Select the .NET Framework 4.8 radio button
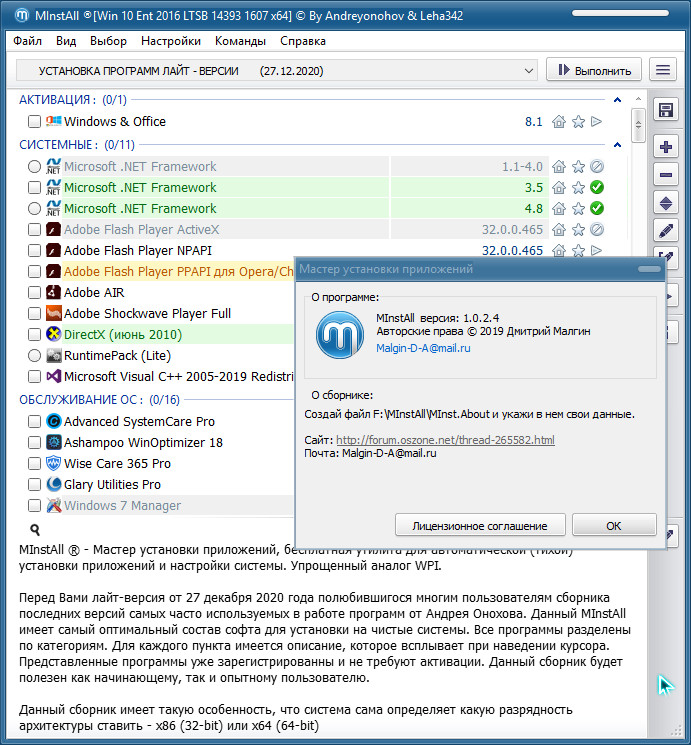 pos(34,209)
